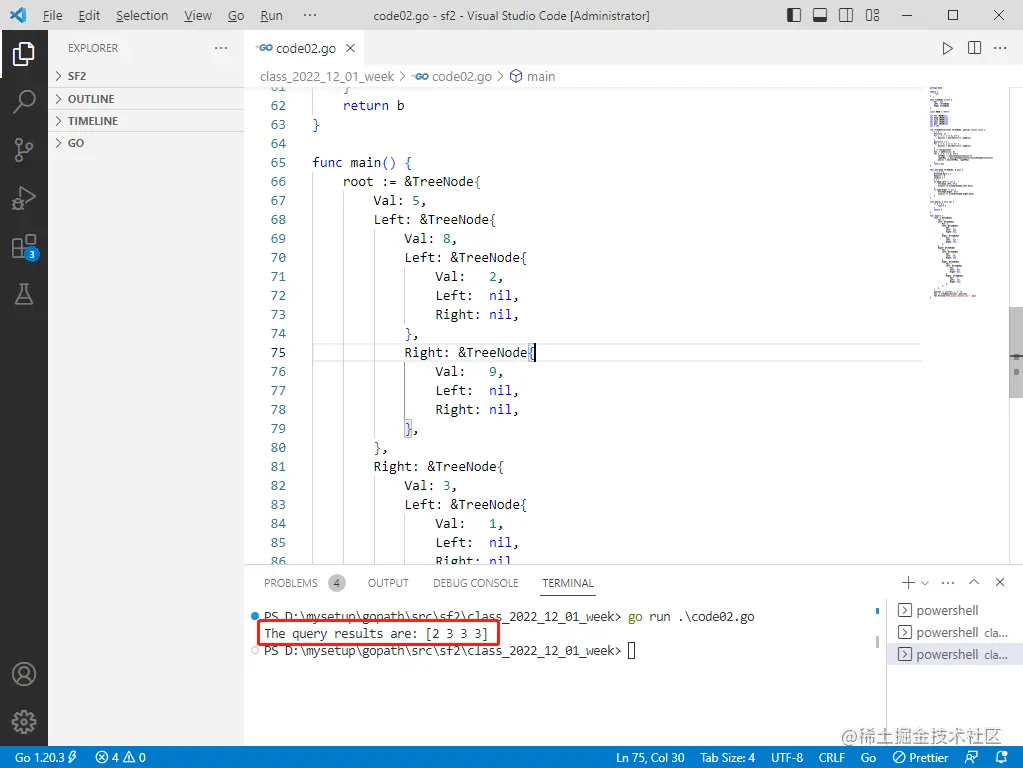Expand the TIMELINE section

146,121
